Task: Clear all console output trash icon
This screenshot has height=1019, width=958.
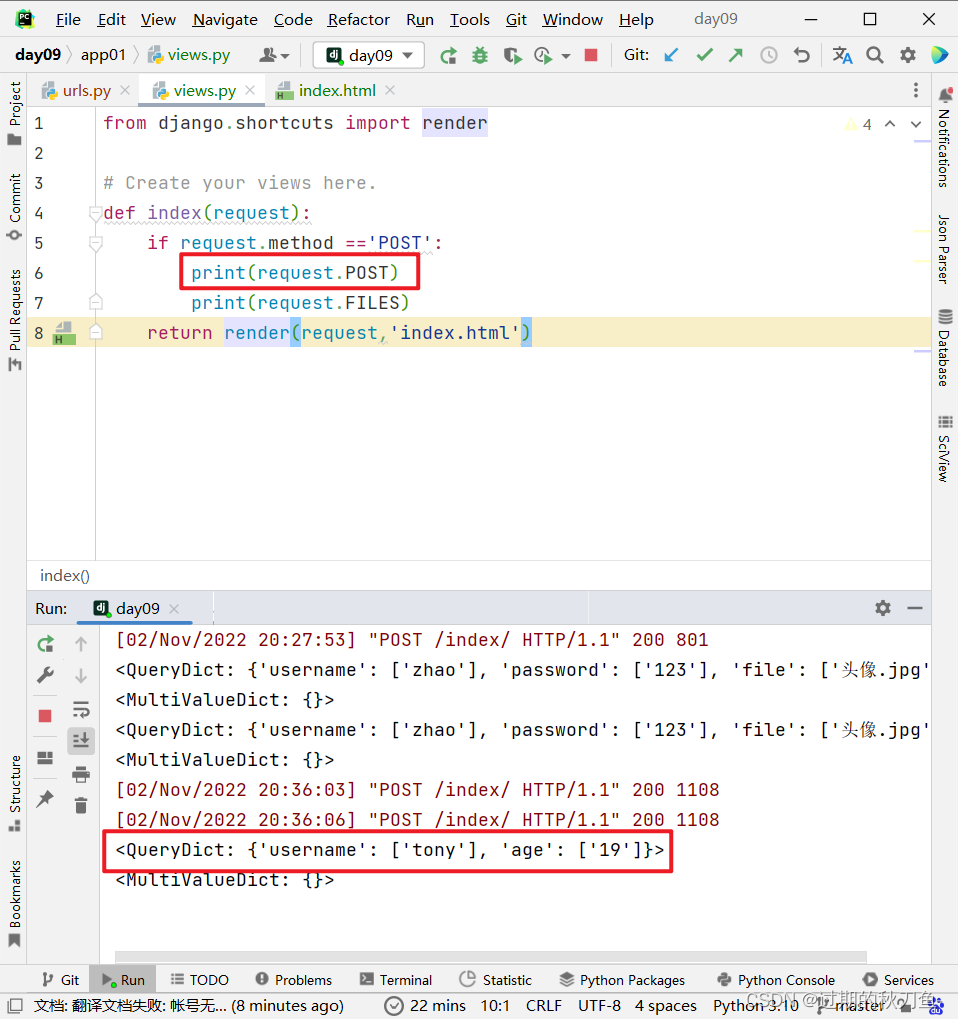Action: (x=81, y=806)
